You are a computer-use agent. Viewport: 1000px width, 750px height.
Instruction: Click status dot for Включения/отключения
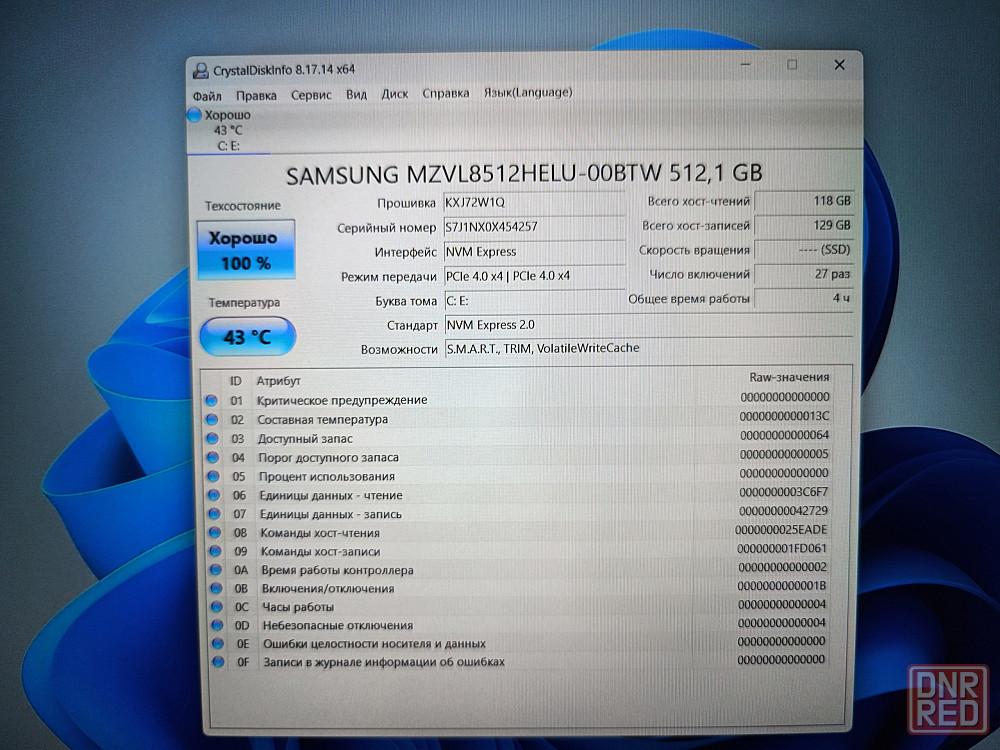216,588
